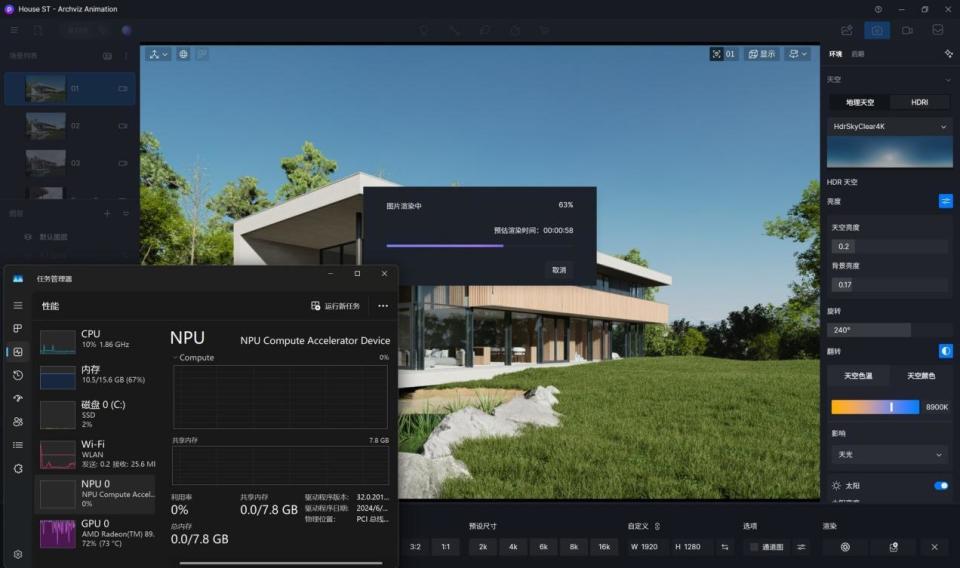Click the viewport display button
Viewport: 960px width, 568px height.
click(762, 54)
